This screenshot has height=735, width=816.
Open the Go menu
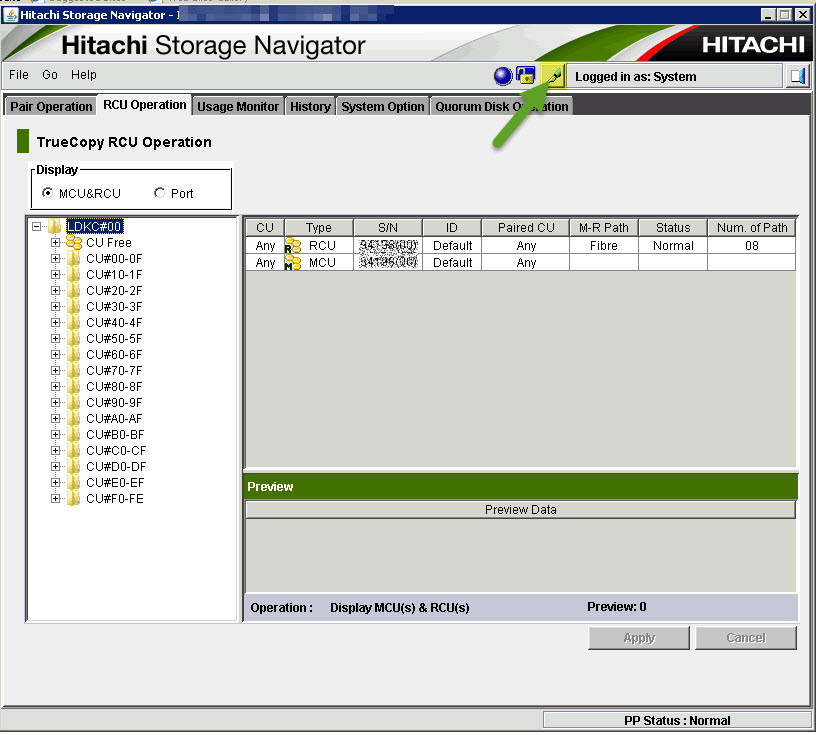[50, 75]
